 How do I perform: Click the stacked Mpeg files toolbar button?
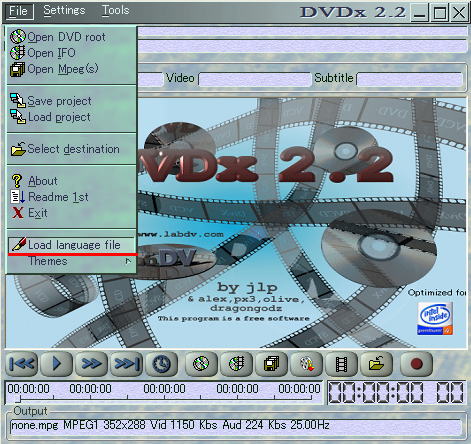click(x=272, y=364)
